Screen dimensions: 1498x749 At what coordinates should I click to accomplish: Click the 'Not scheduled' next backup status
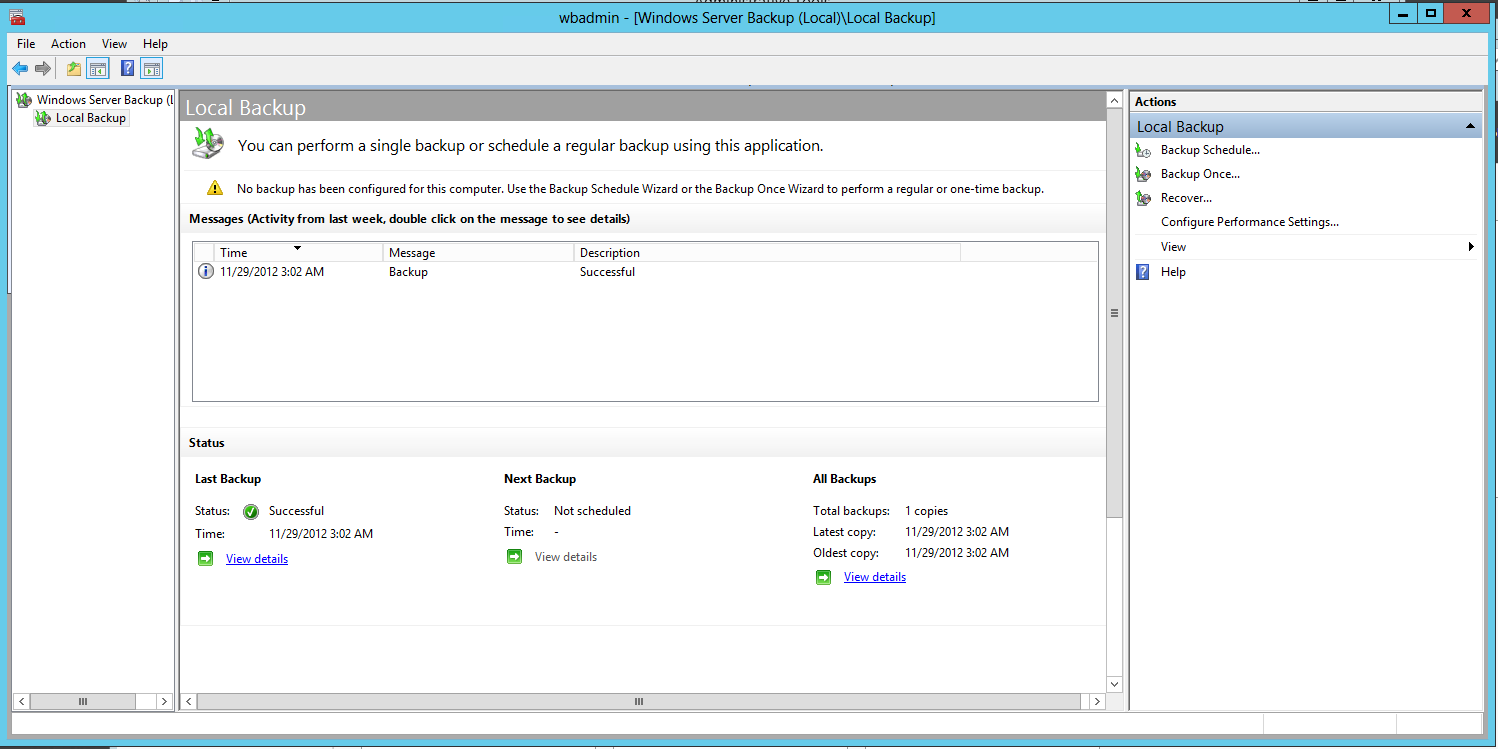tap(592, 511)
